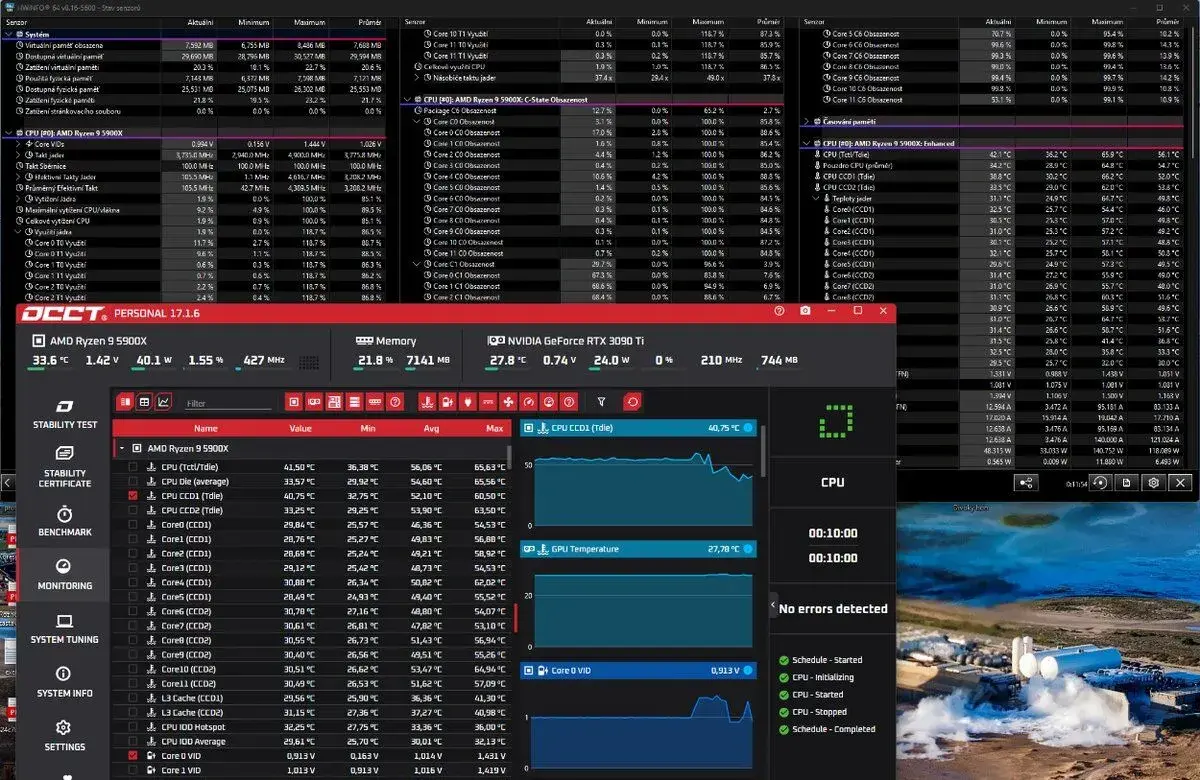Collapse the AMD Ryzen 9 5900X group in OCCT
This screenshot has width=1200, height=780.
click(x=122, y=449)
